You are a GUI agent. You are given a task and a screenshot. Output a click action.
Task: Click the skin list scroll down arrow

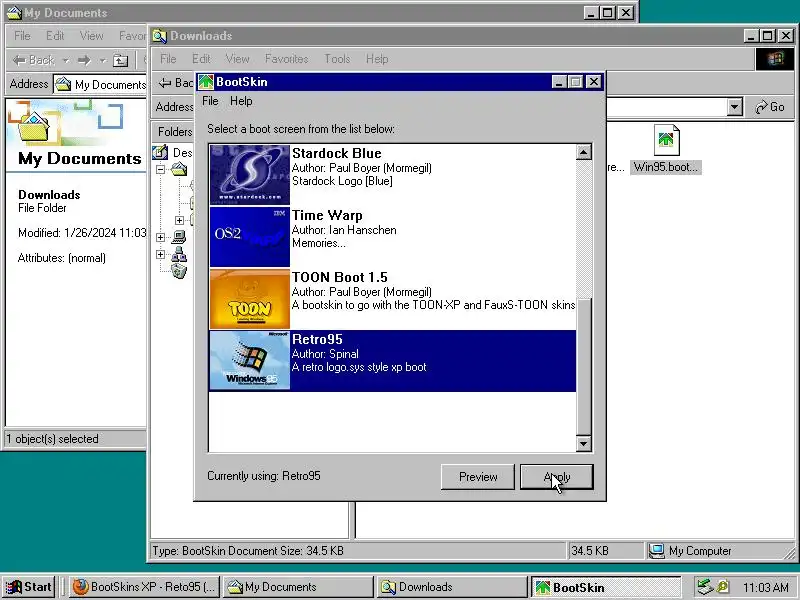584,443
